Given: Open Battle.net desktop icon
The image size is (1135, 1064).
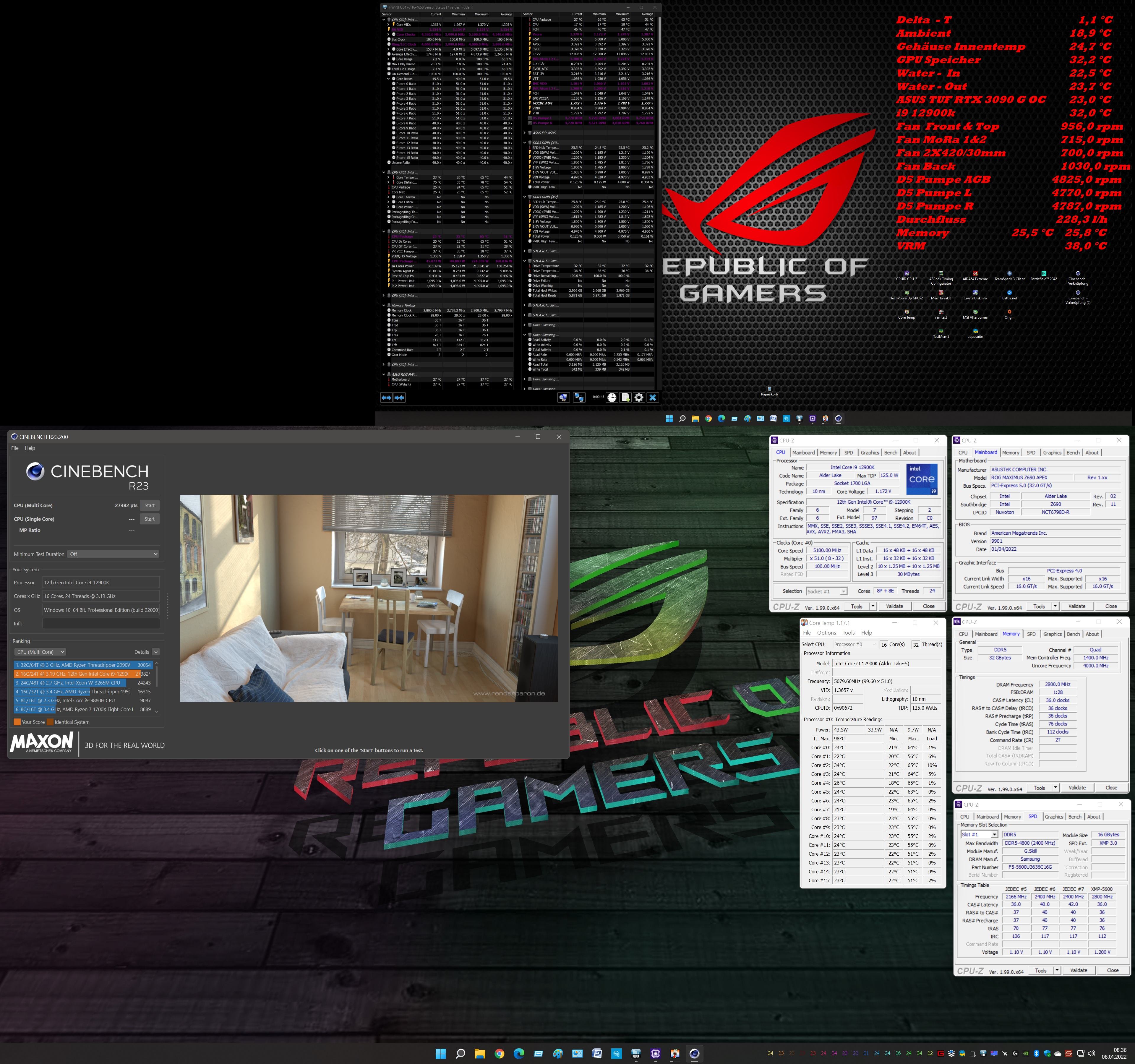Looking at the screenshot, I should coord(1009,295).
